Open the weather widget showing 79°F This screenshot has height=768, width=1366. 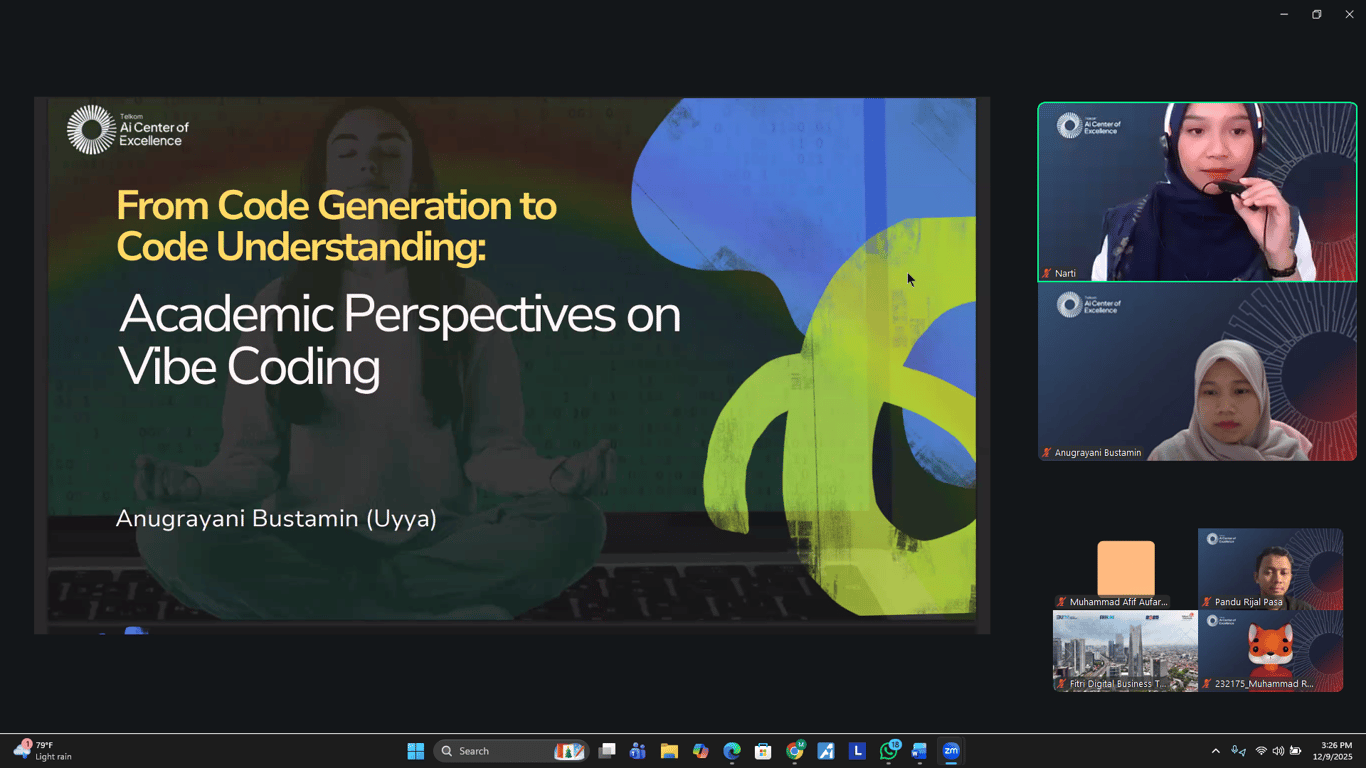coord(43,751)
